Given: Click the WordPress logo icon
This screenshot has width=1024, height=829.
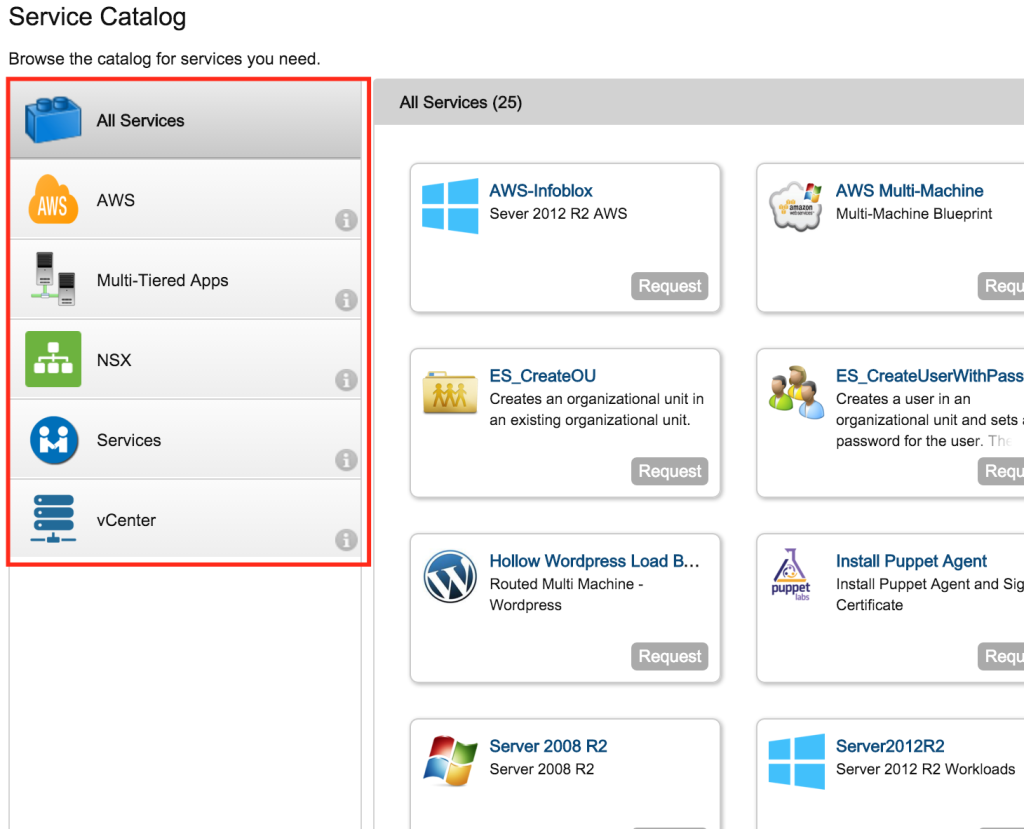Looking at the screenshot, I should (450, 577).
